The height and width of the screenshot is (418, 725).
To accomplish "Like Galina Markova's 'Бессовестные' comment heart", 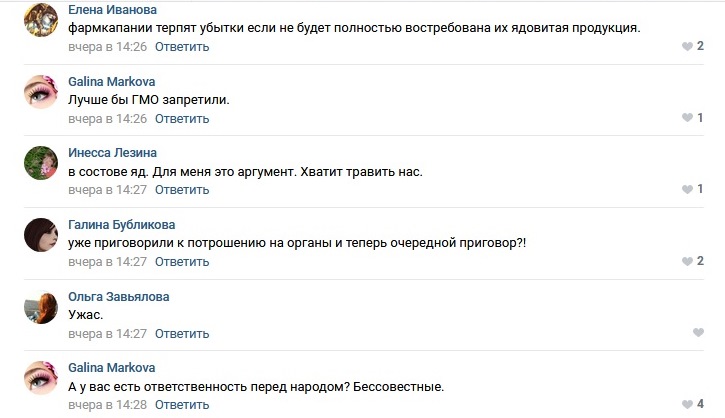I will [687, 405].
